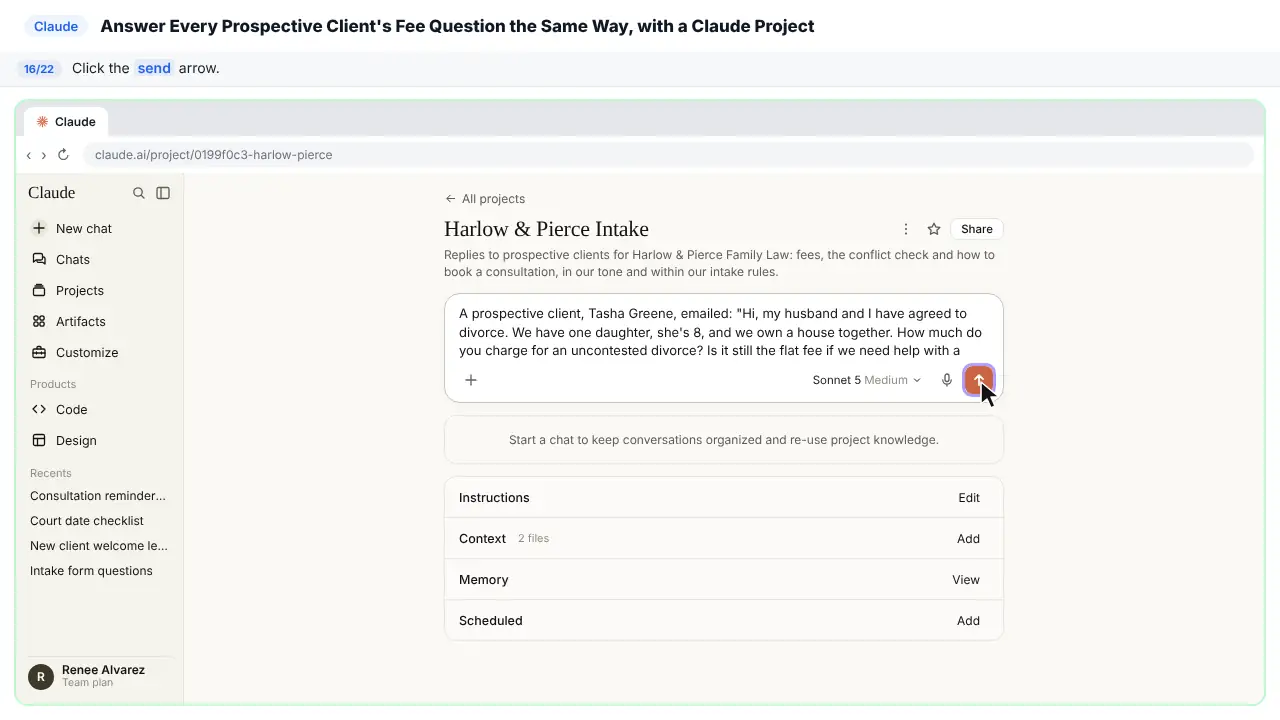
Task: Open the Sonnet 5 Medium model dropdown
Action: click(x=866, y=380)
